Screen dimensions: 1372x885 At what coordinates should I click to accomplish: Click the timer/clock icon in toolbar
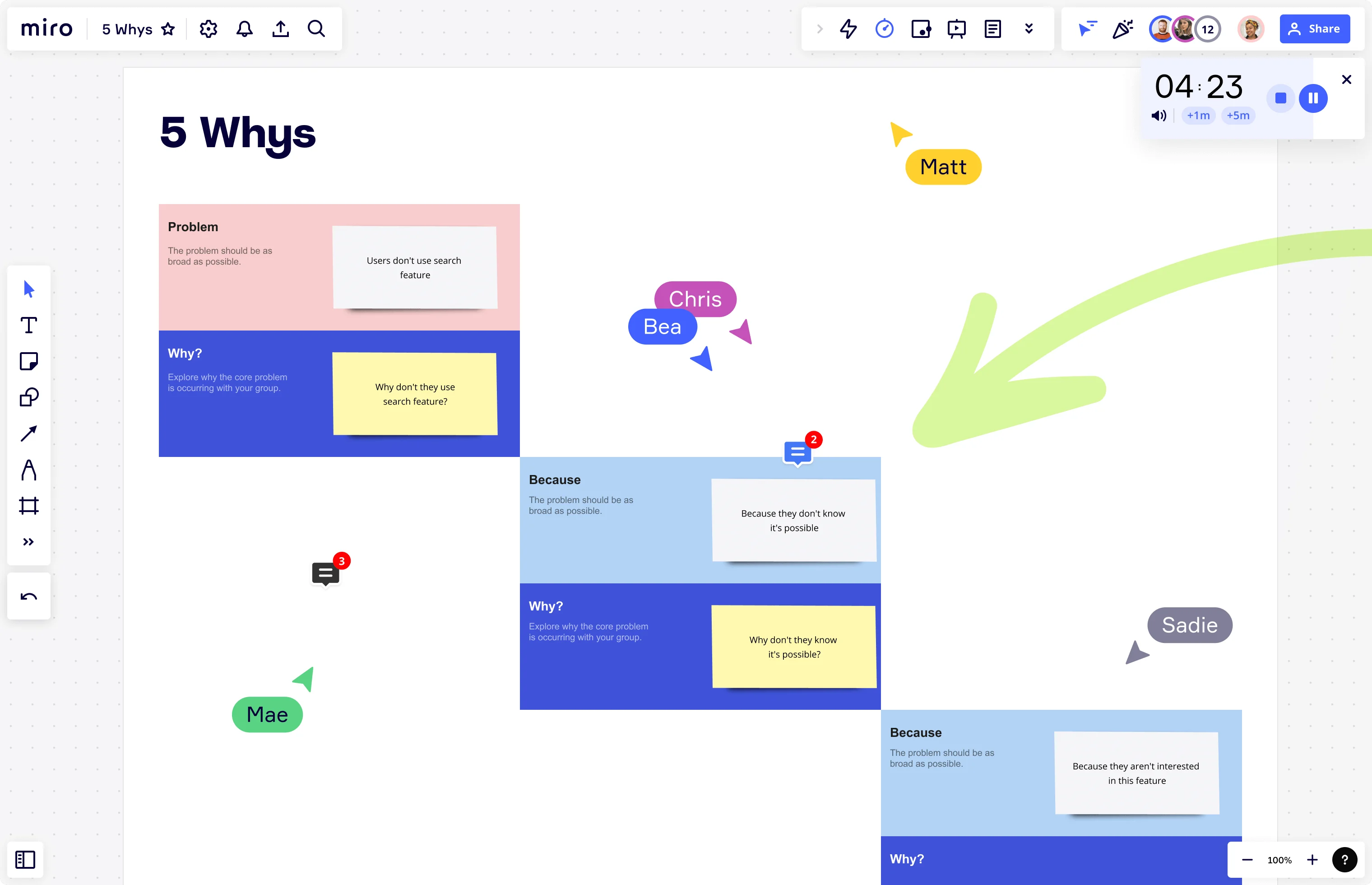[x=884, y=28]
